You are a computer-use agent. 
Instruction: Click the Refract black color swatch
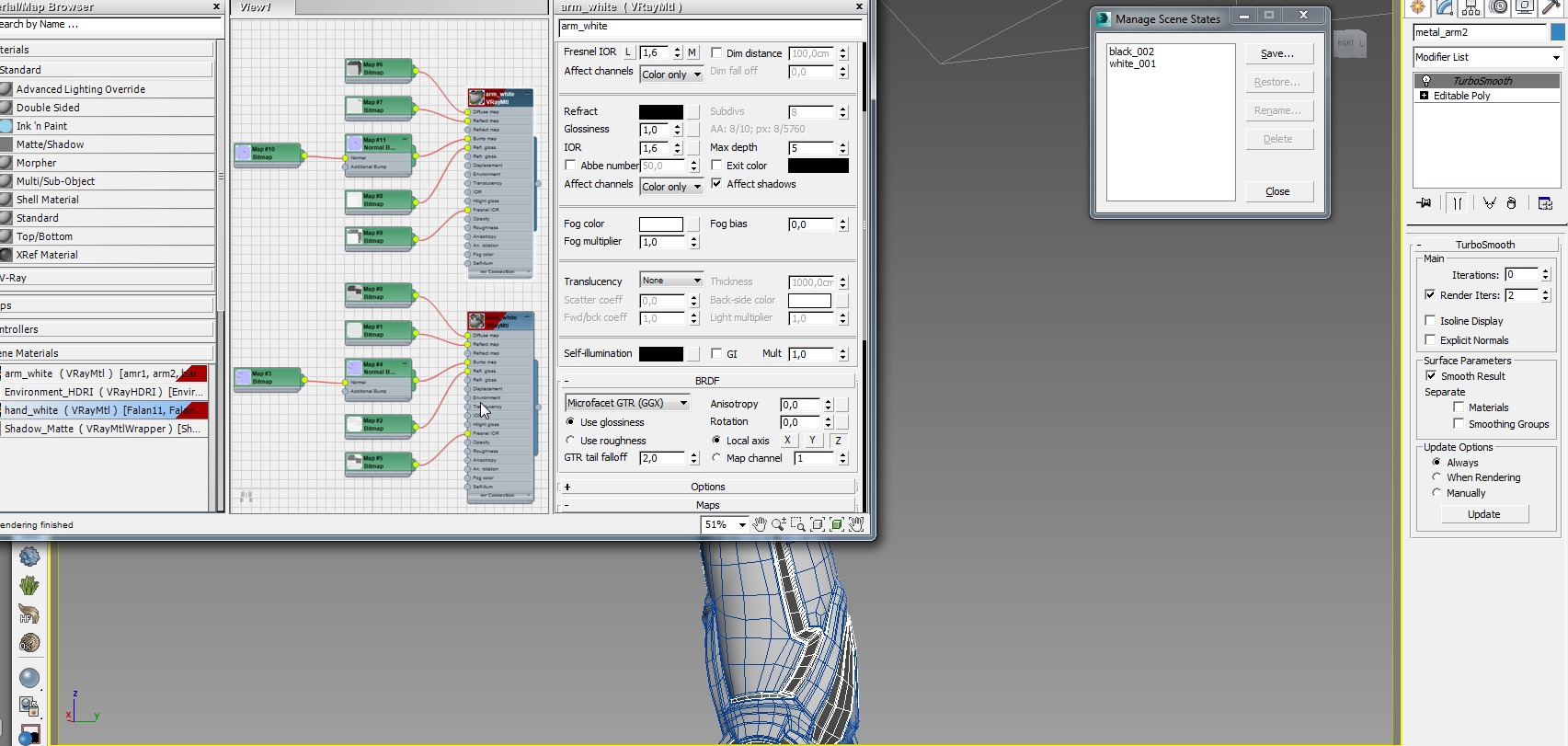[x=661, y=111]
